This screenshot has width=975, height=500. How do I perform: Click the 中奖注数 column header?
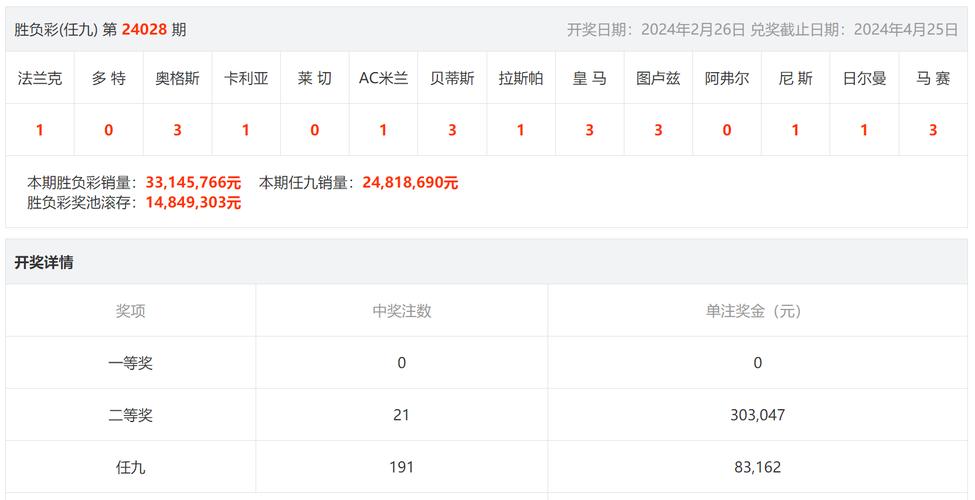click(401, 311)
